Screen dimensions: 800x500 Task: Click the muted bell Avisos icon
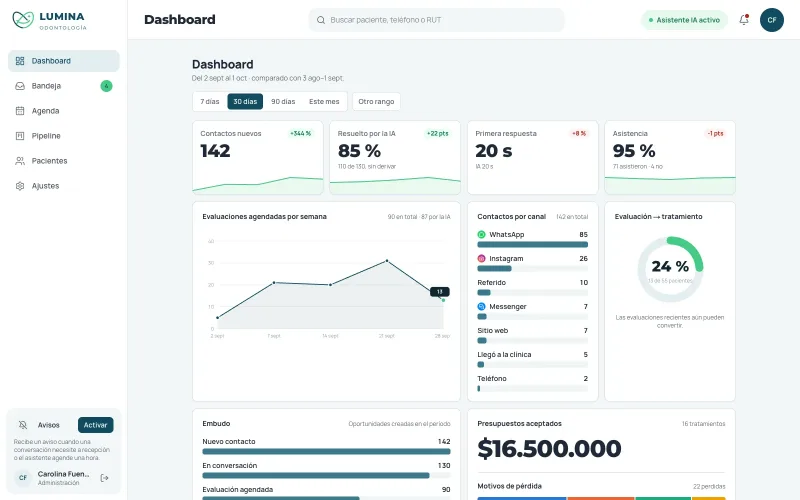[x=22, y=425]
